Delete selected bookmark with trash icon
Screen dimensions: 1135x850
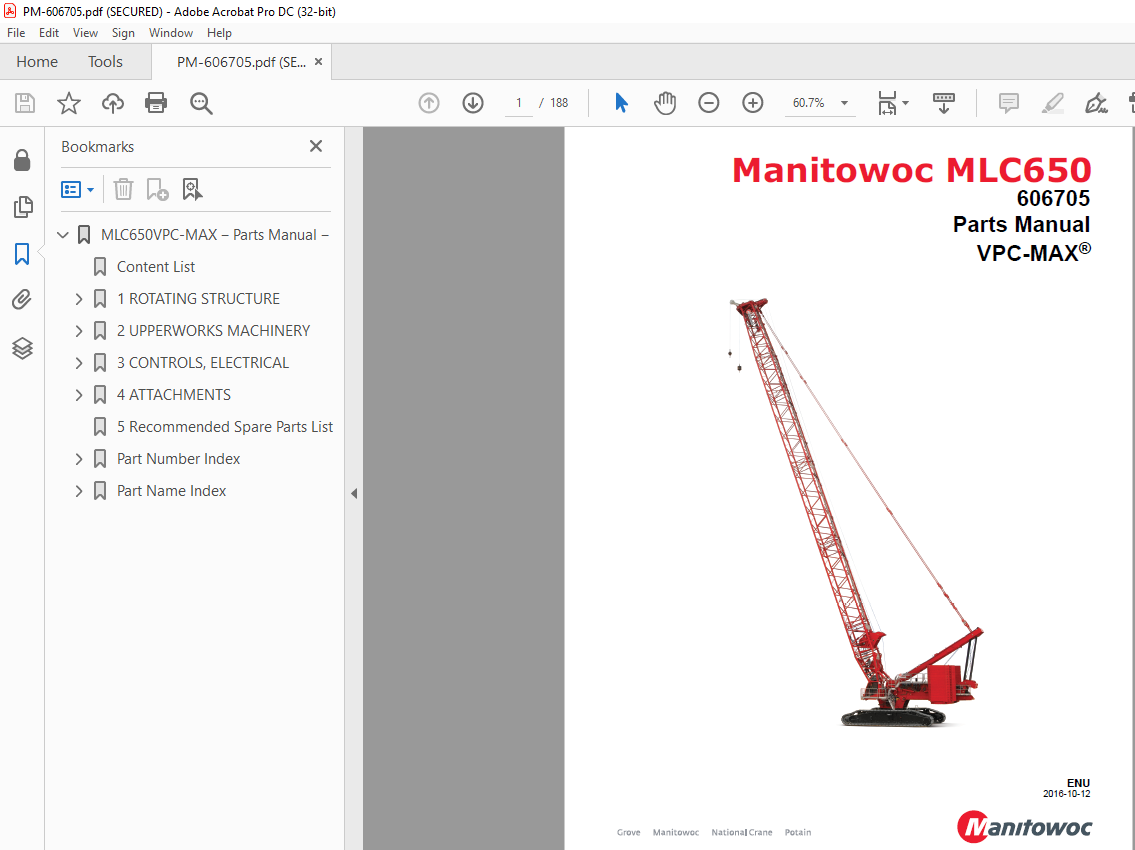[123, 190]
